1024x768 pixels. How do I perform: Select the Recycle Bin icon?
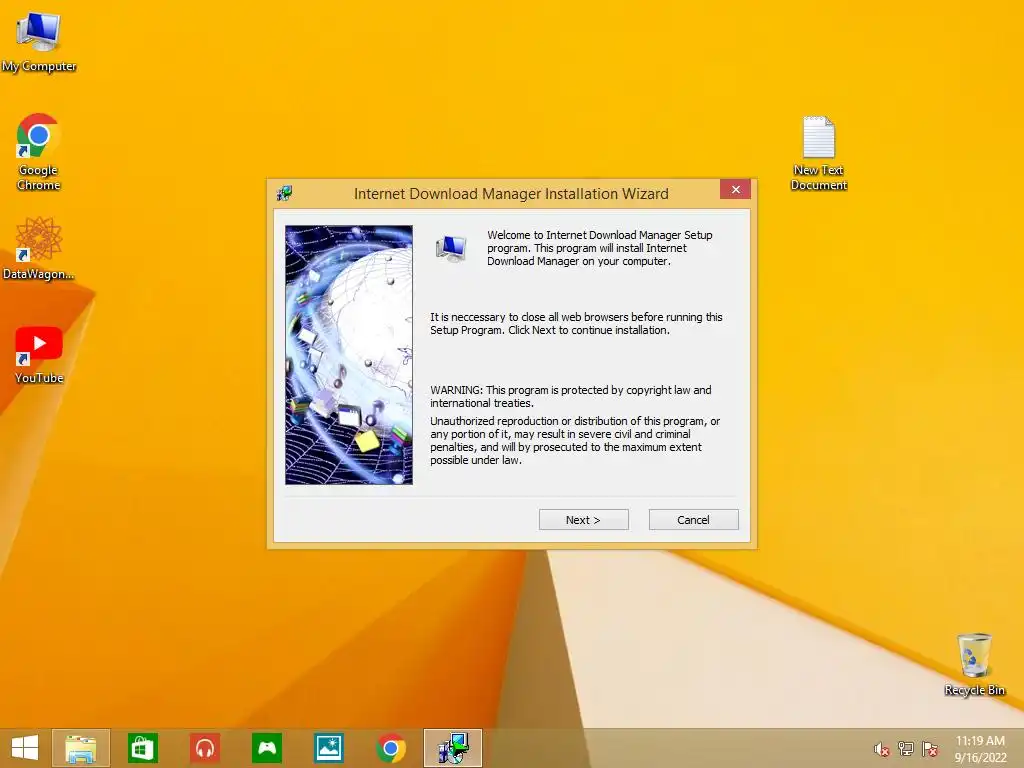click(974, 664)
